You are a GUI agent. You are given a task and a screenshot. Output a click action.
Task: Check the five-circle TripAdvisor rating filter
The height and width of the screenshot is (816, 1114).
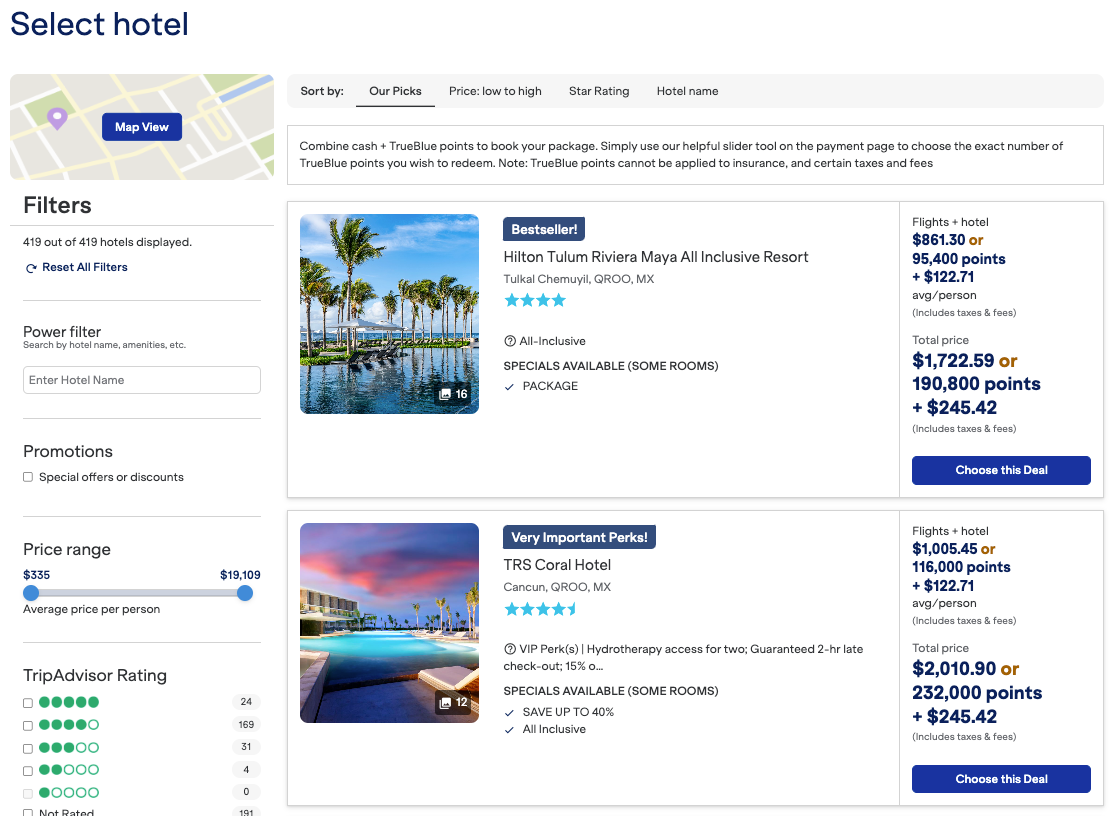(x=28, y=703)
